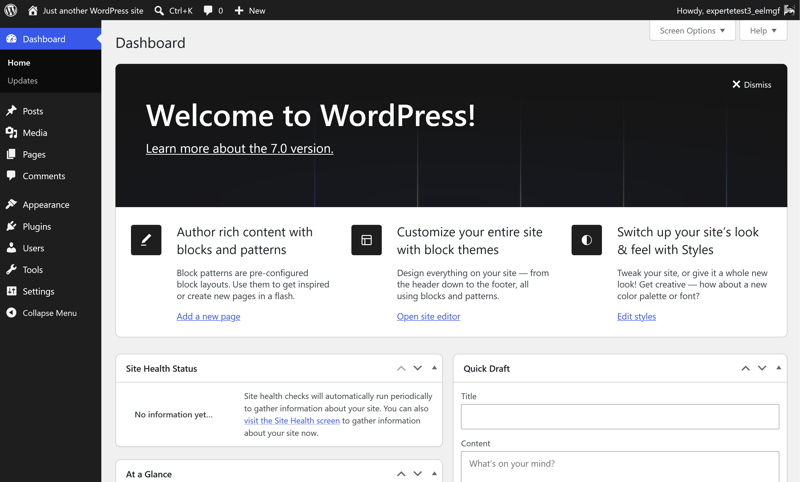Follow the Add a new page link
800x482 pixels.
point(208,316)
